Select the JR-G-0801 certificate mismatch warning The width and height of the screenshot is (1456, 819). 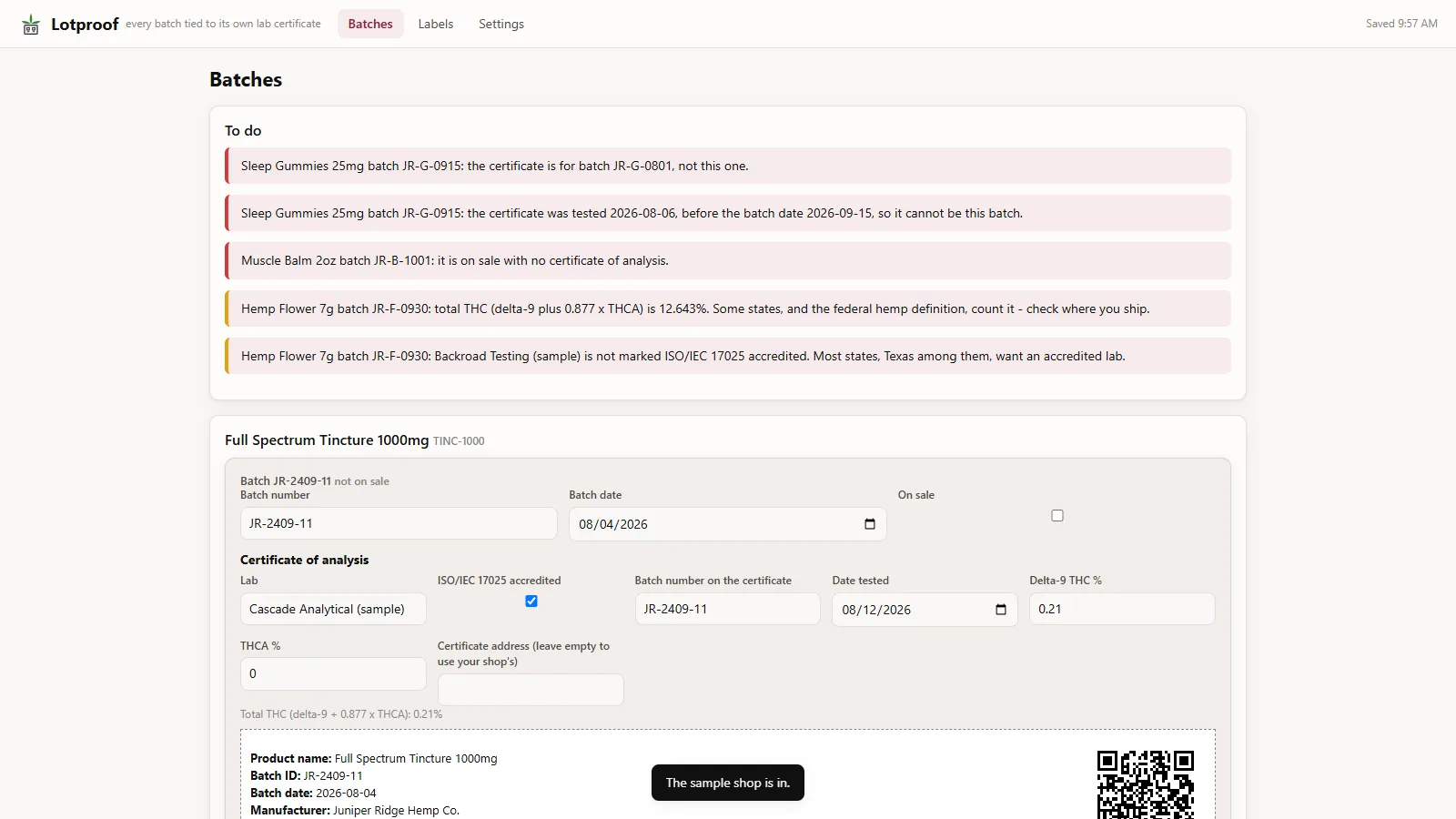click(728, 166)
